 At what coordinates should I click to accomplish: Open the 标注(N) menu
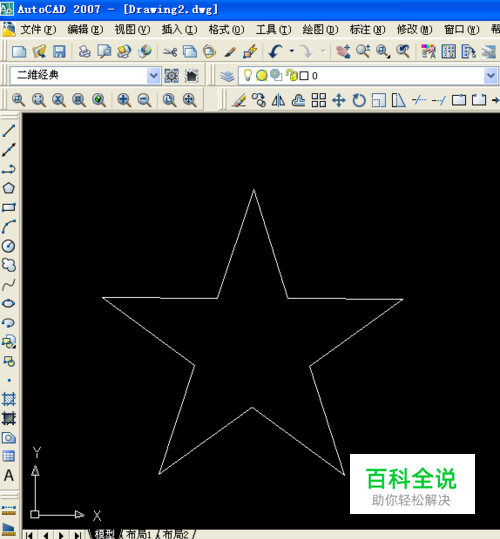click(367, 30)
